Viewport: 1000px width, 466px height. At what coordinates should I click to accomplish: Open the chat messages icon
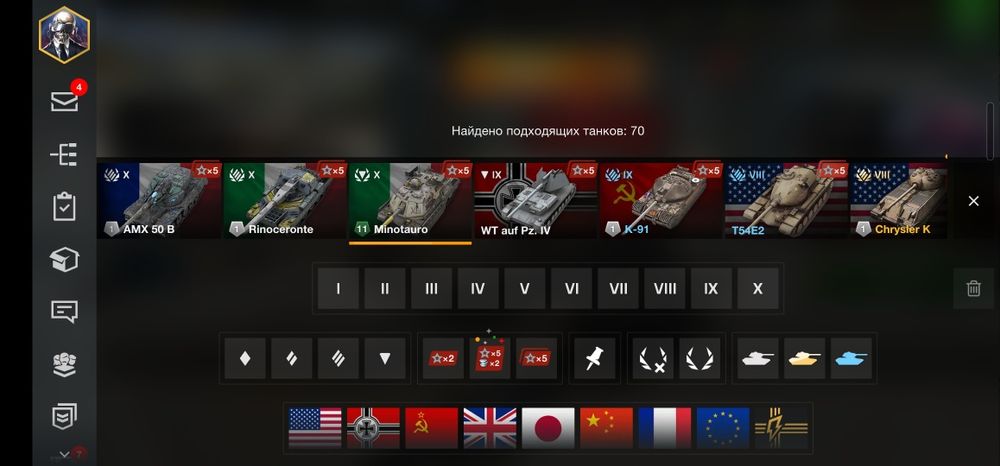click(x=64, y=312)
